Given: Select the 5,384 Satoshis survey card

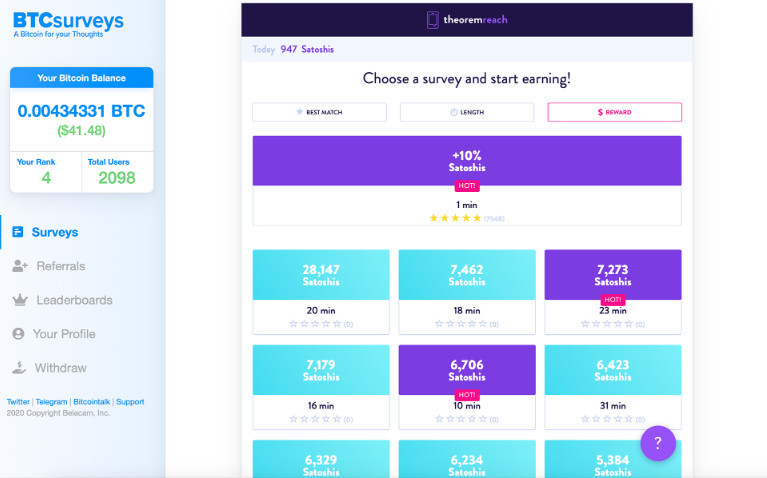Looking at the screenshot, I should coord(613,459).
